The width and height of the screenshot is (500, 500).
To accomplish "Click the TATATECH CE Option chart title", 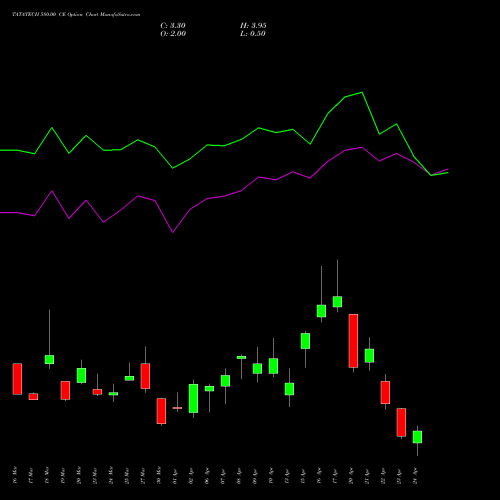I will pyautogui.click(x=76, y=15).
